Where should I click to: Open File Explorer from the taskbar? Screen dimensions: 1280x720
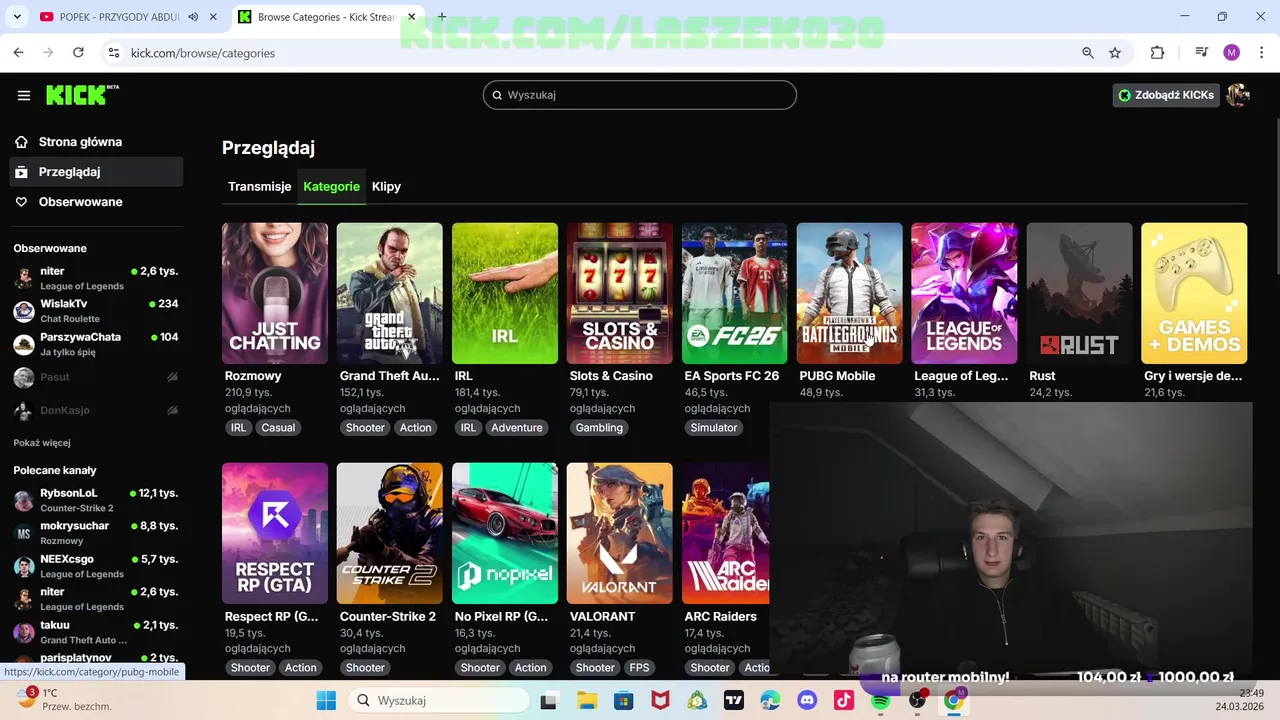click(x=586, y=701)
